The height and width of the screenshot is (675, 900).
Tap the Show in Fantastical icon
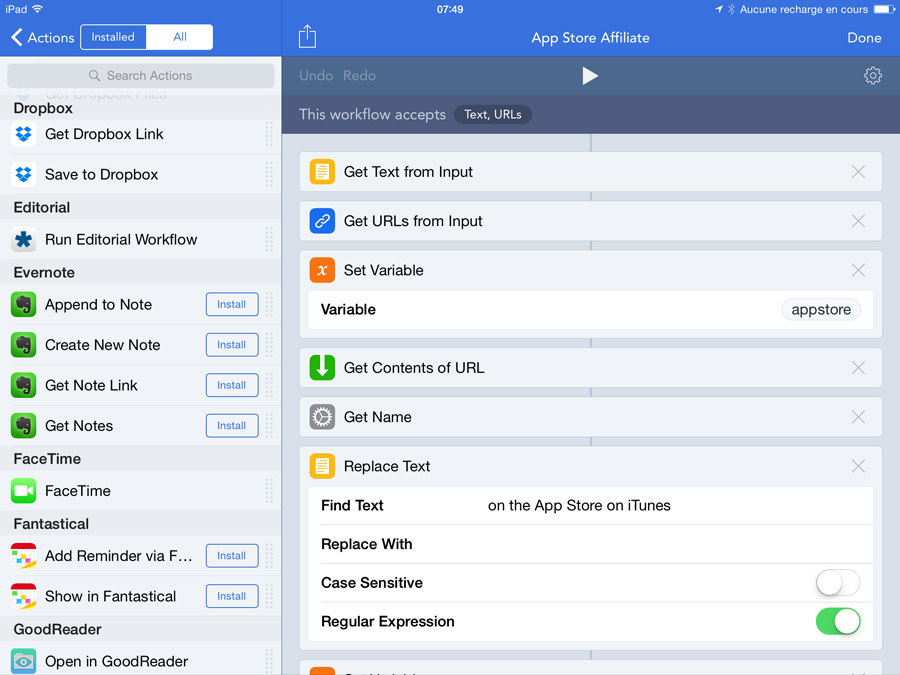coord(24,596)
